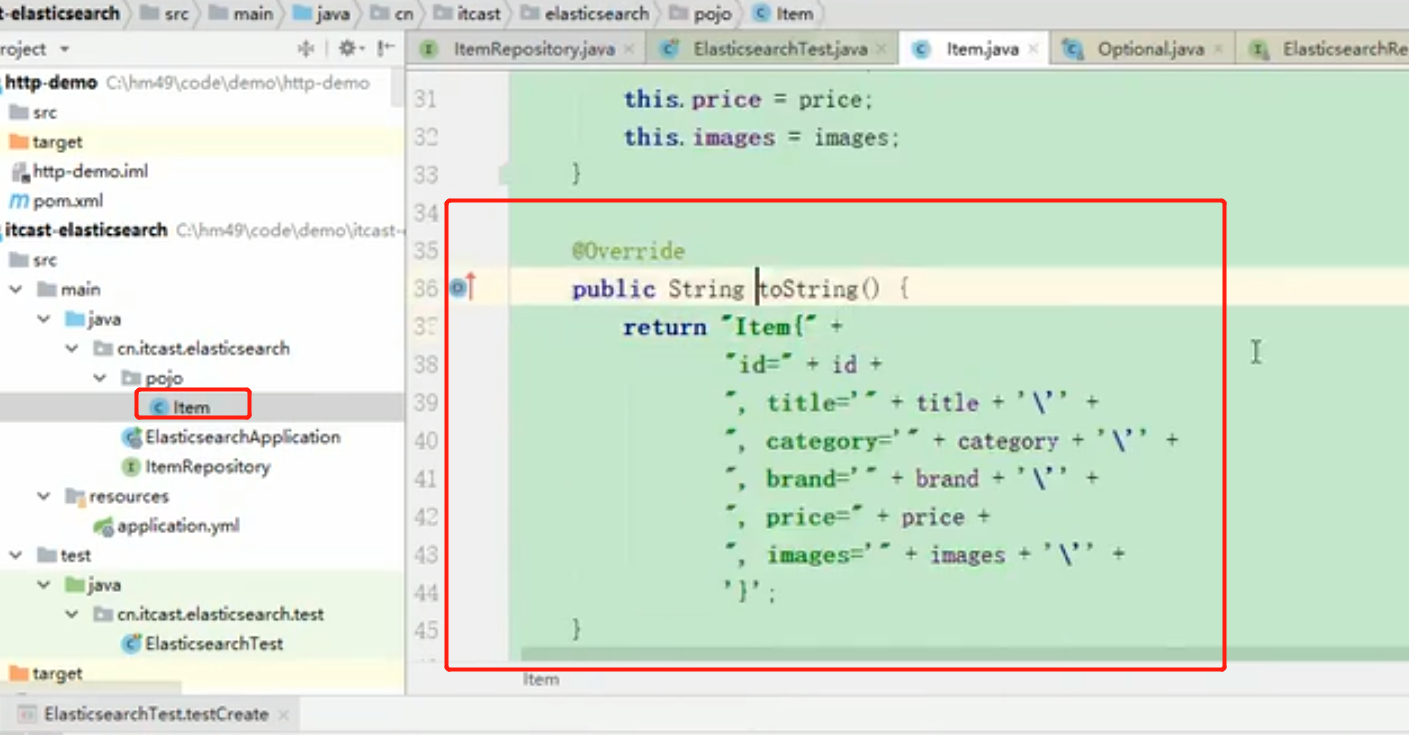Click "this.images = images;" on line 32
Image resolution: width=1409 pixels, height=735 pixels.
coord(762,137)
